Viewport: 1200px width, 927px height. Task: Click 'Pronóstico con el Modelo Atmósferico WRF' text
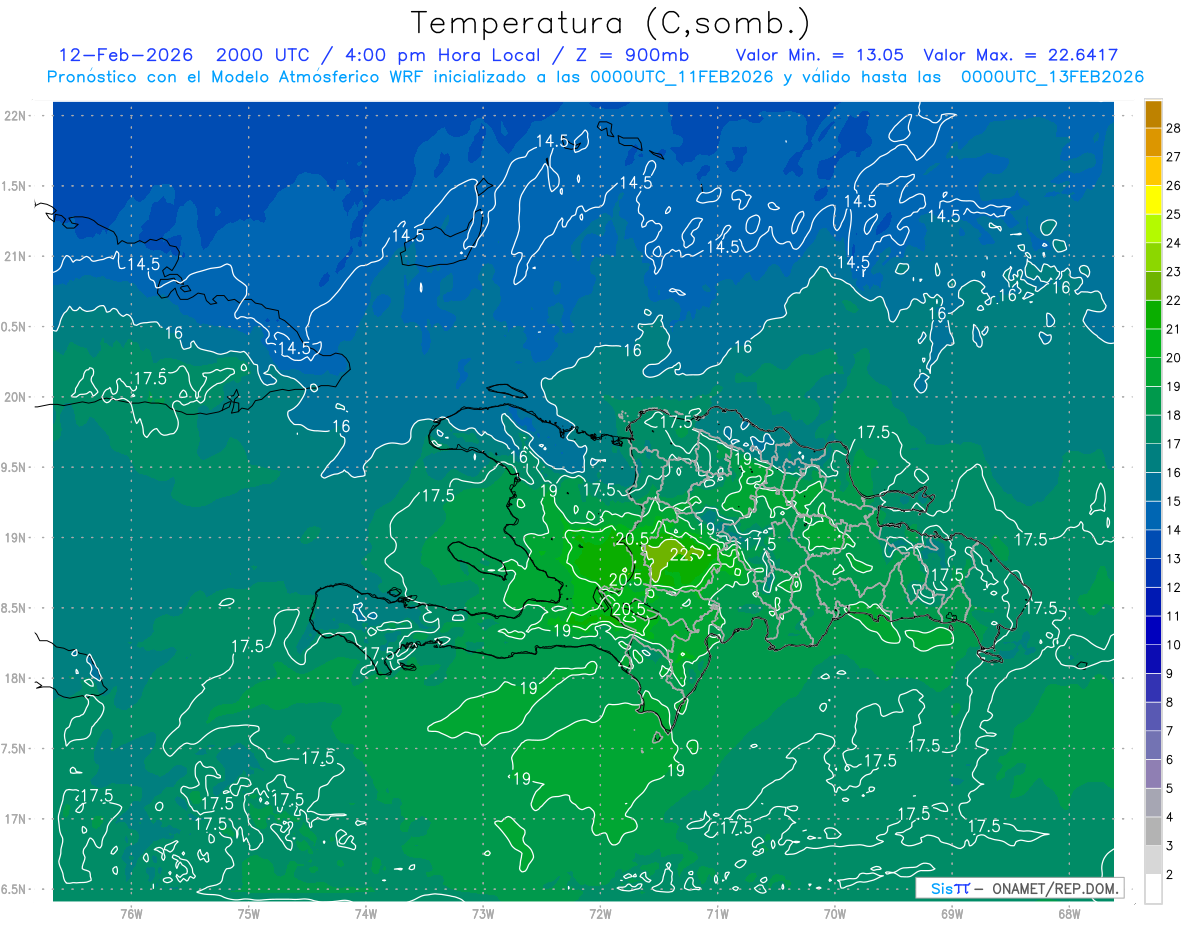click(x=235, y=77)
